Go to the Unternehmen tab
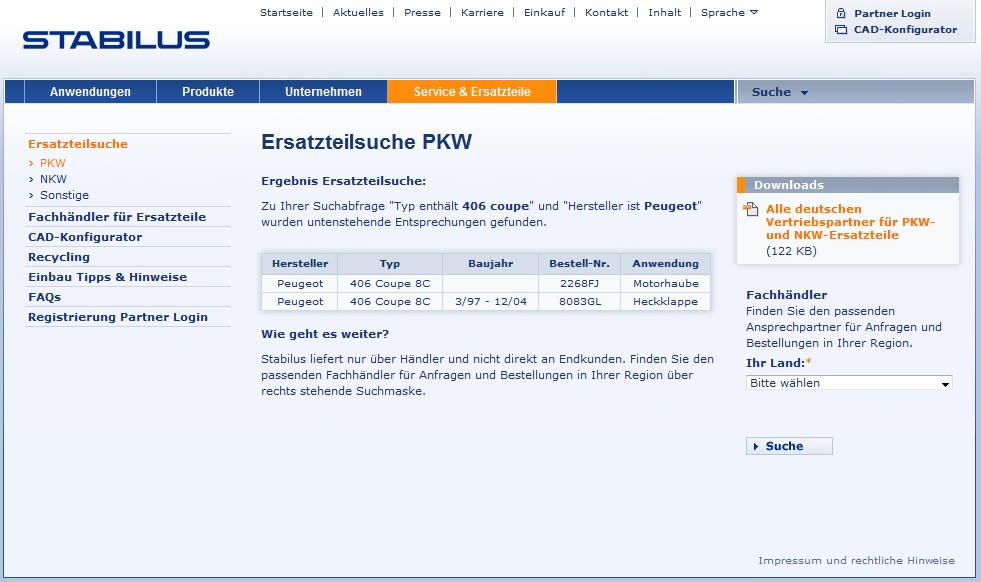 tap(323, 92)
